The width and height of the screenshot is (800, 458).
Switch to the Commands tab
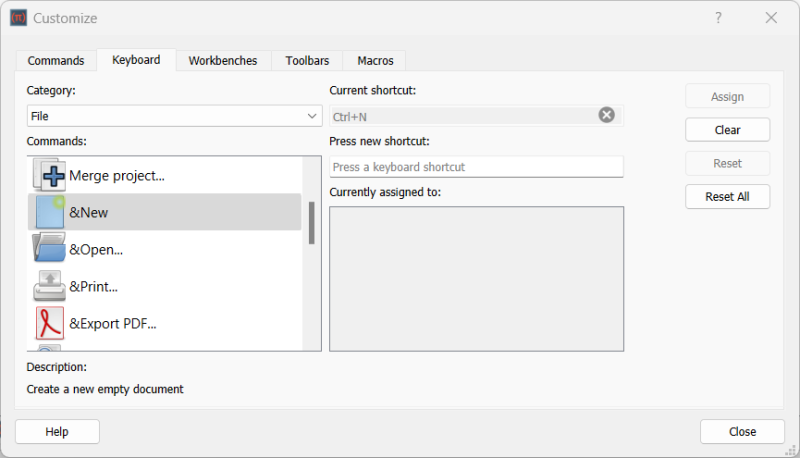[x=56, y=61]
